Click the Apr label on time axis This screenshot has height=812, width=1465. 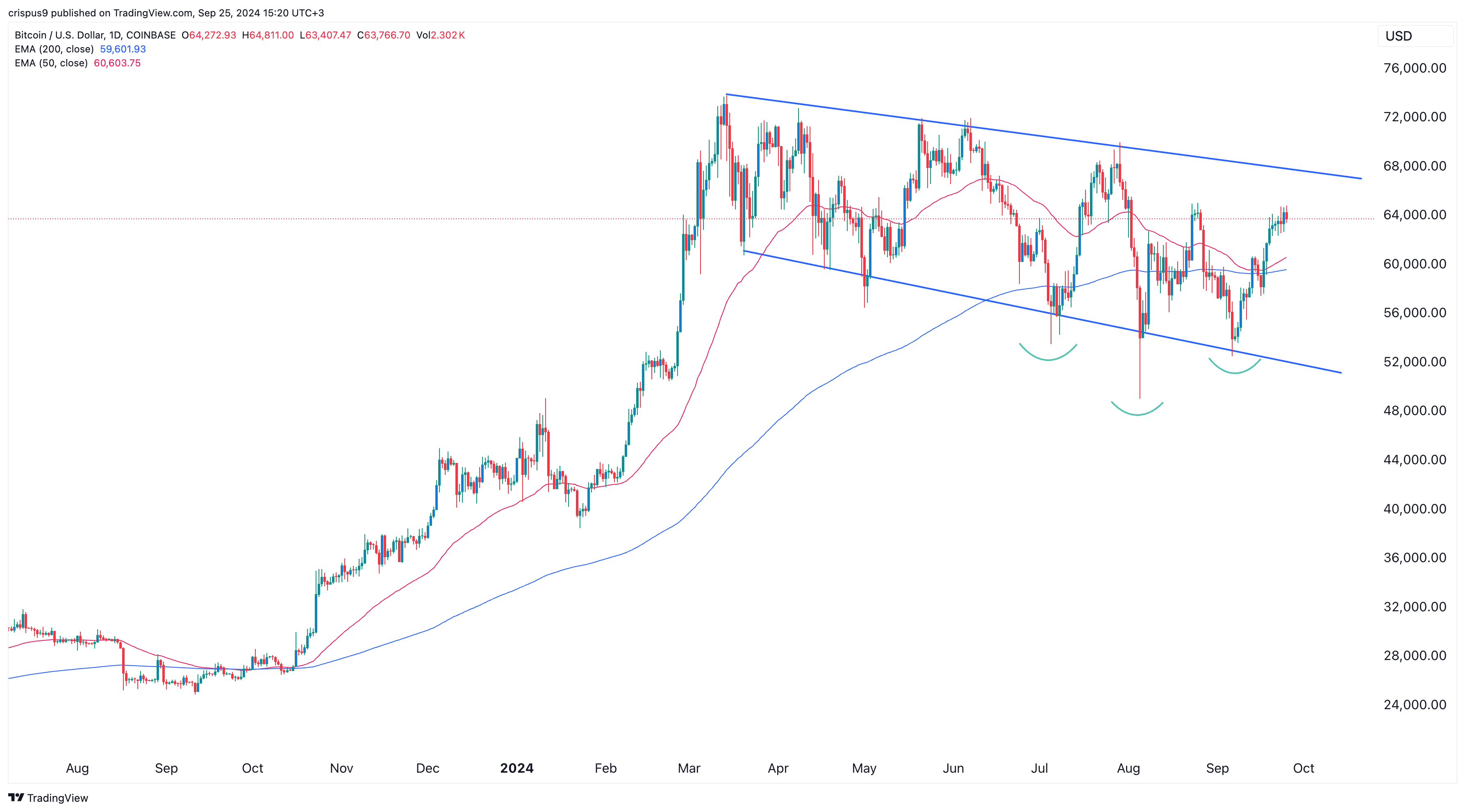pyautogui.click(x=778, y=768)
